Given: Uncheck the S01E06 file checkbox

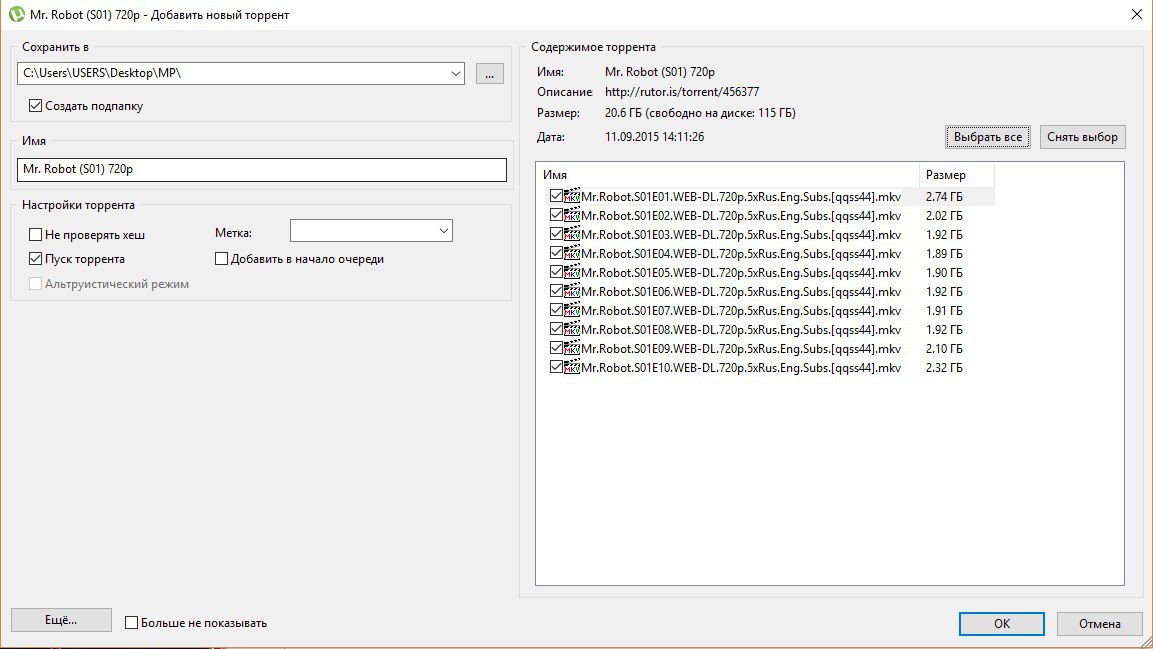Looking at the screenshot, I should tap(556, 292).
